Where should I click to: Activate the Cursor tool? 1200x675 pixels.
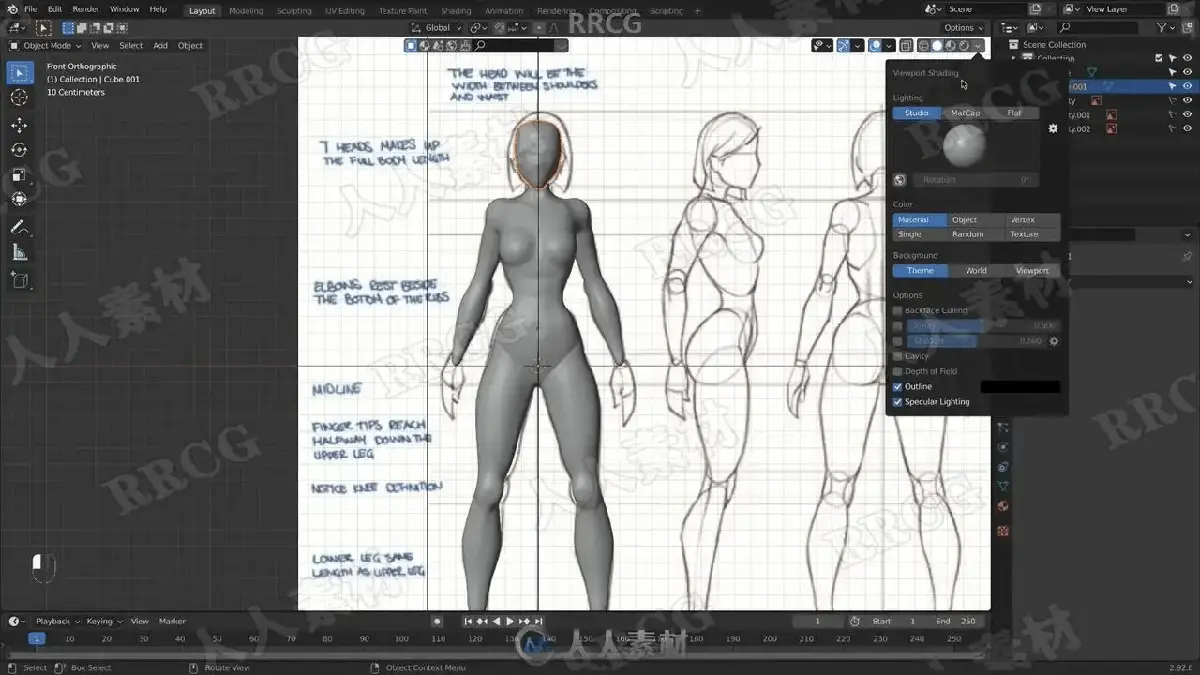point(19,98)
